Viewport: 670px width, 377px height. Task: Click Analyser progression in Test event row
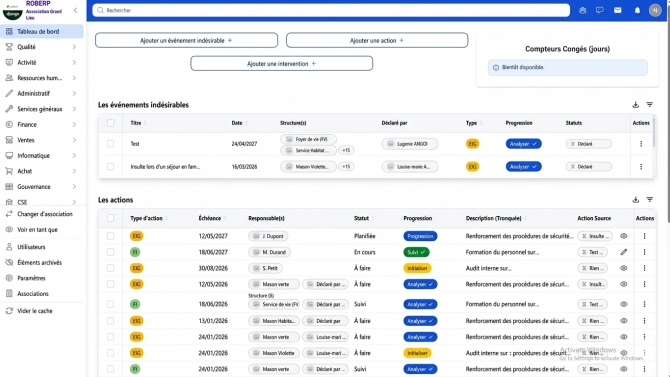pos(523,144)
